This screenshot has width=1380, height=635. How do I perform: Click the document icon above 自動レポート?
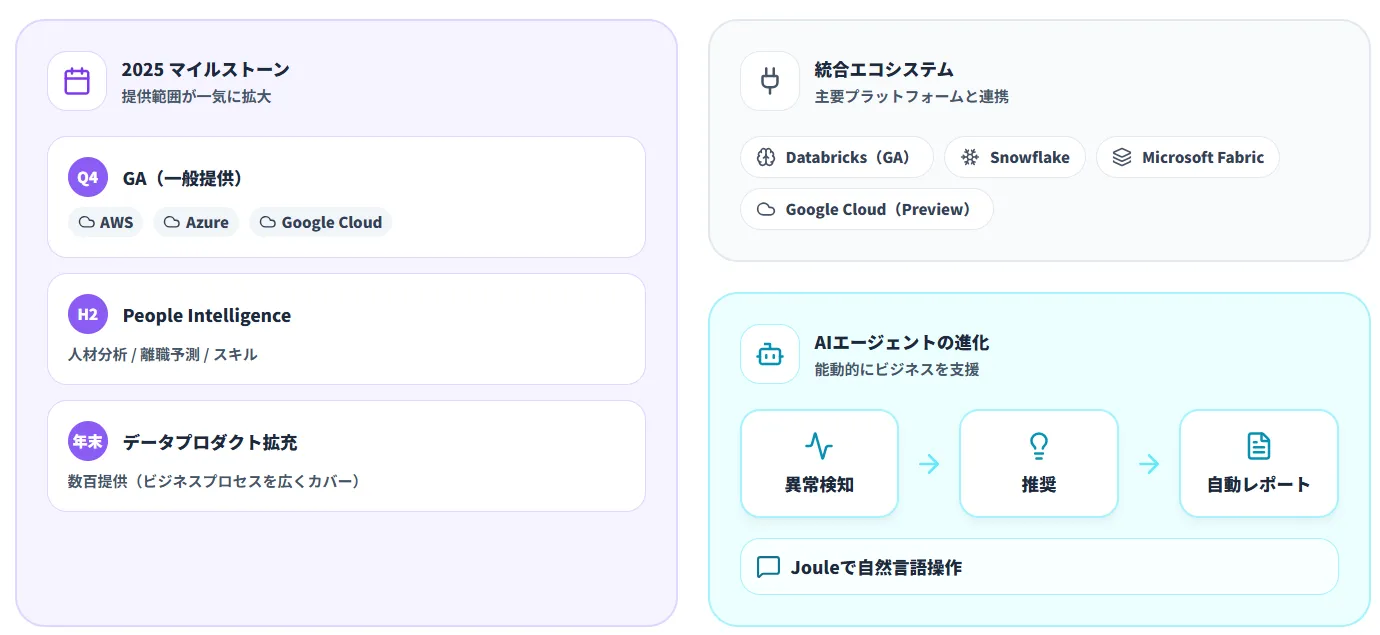point(1258,446)
